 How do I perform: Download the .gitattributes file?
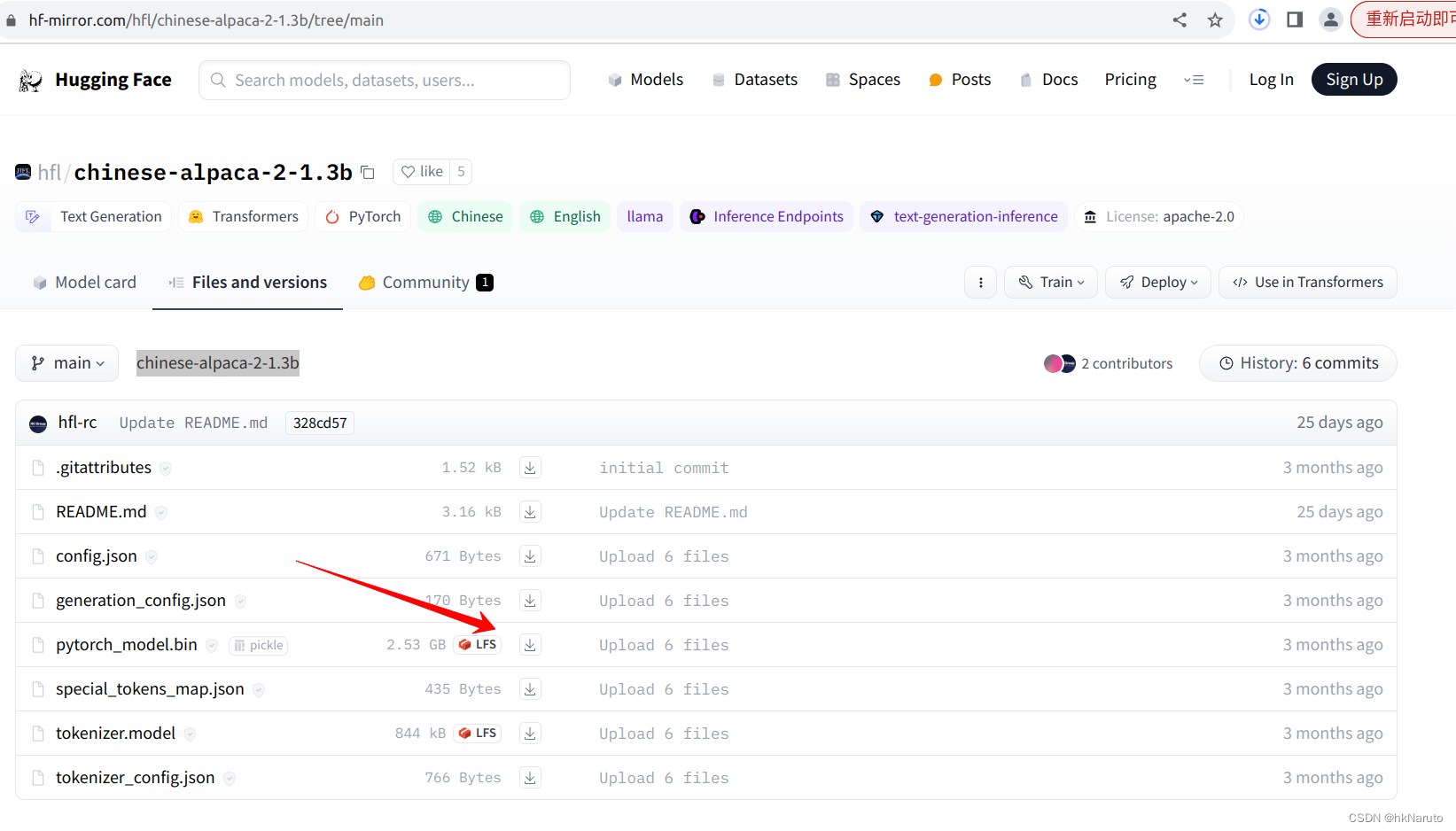[530, 468]
